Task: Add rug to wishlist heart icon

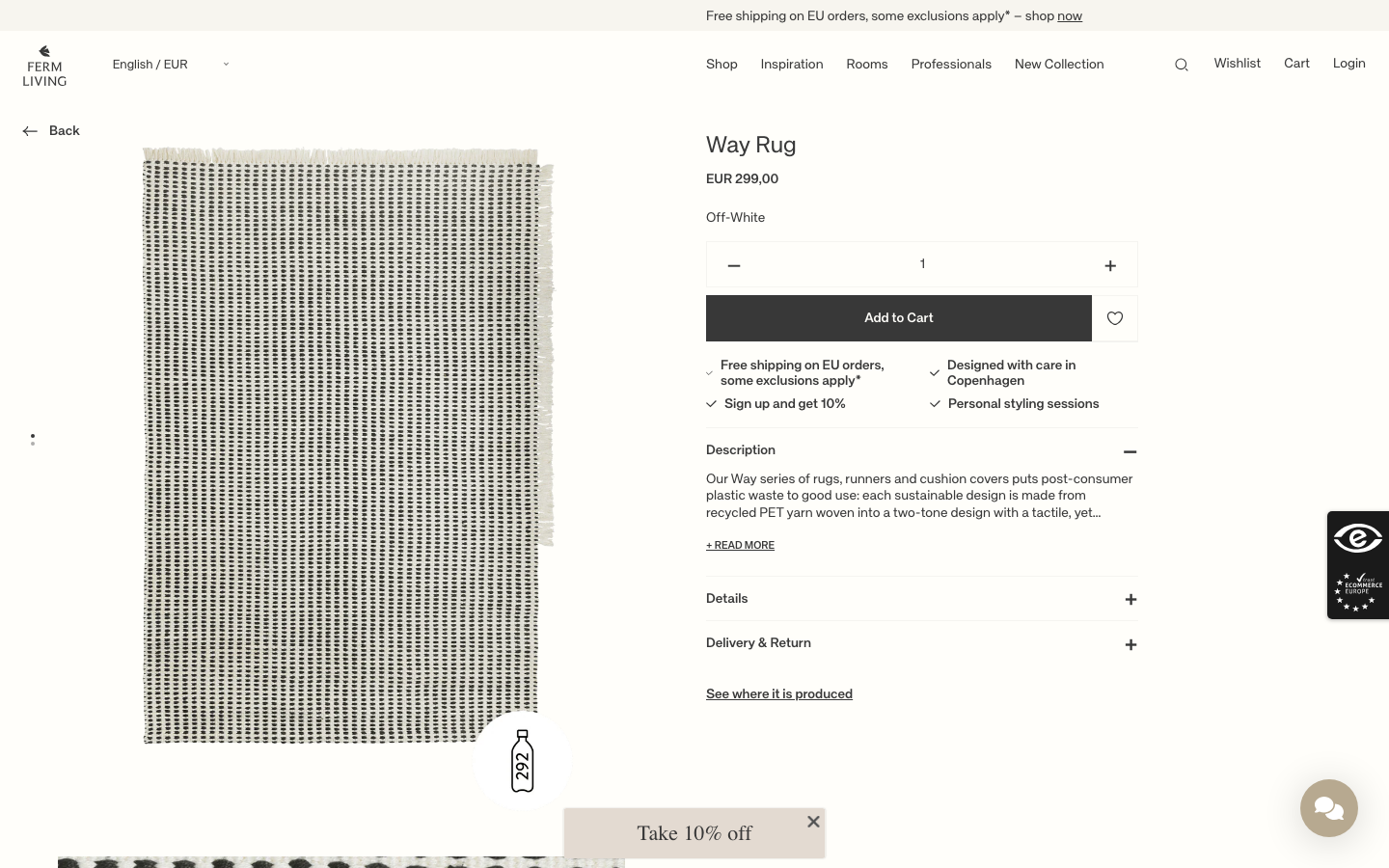Action: pos(1115,318)
